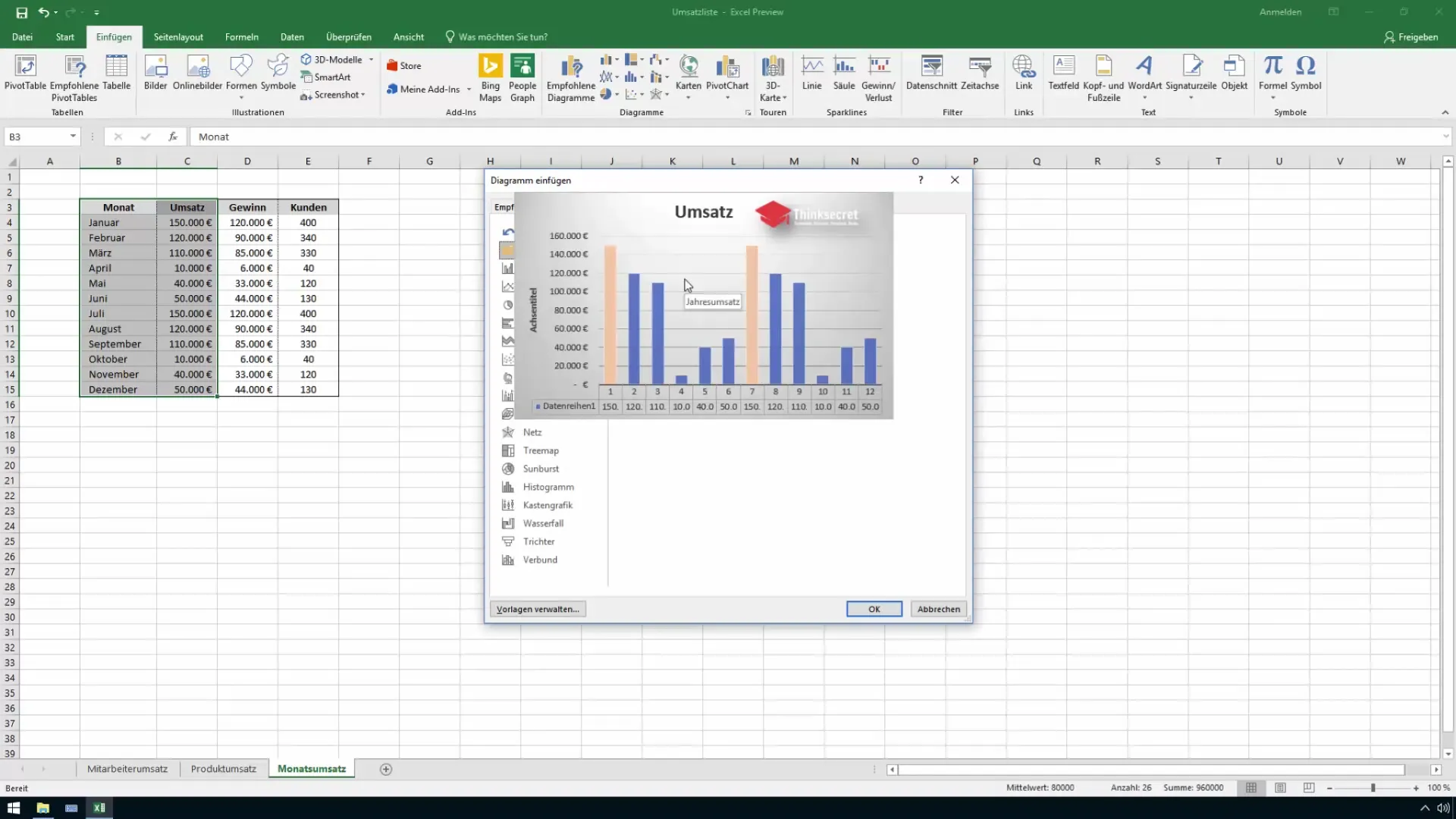Switch to Mitarbeiterumsatz sheet tab

(x=126, y=768)
